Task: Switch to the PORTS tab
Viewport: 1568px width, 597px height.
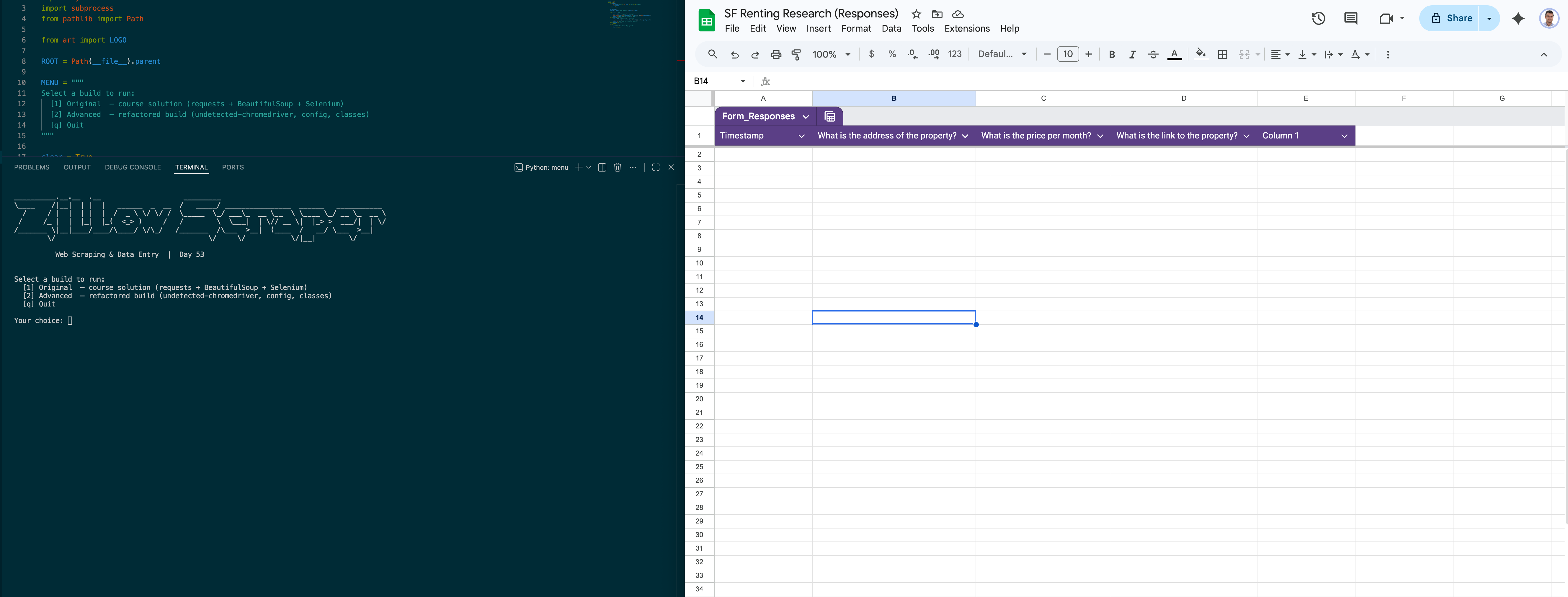Action: click(x=233, y=167)
